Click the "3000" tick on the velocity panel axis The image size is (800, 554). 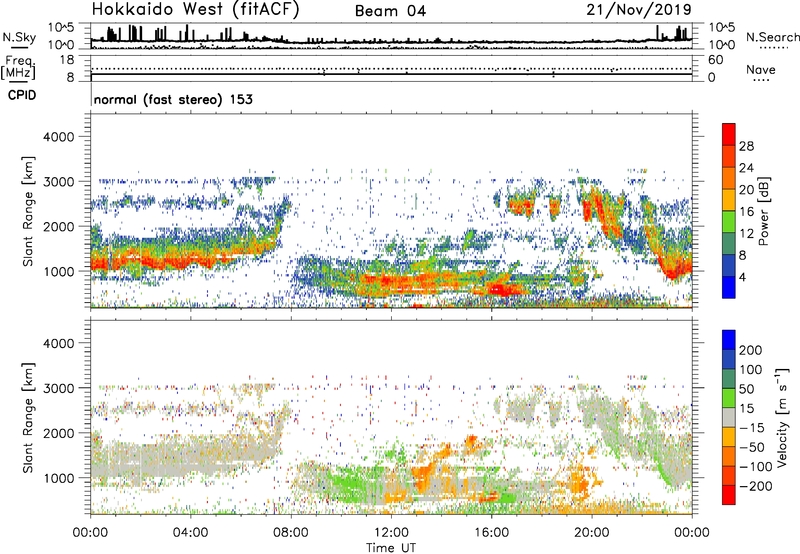(58, 388)
